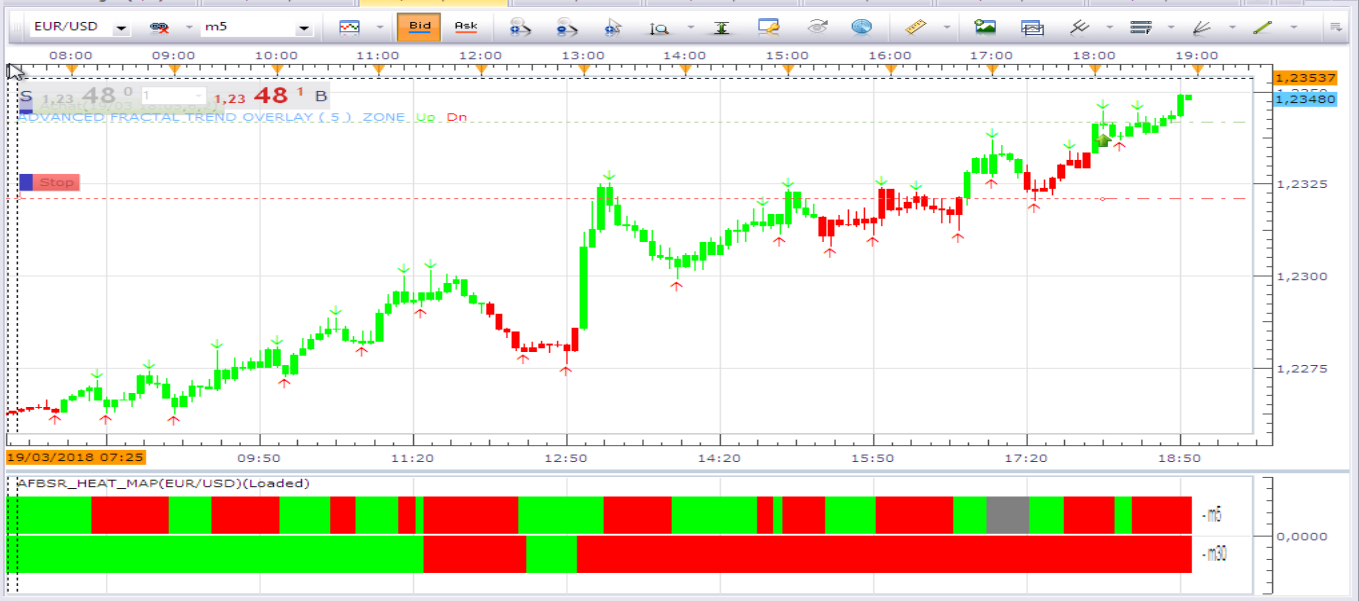The height and width of the screenshot is (601, 1359).
Task: Click the blue radar globe icon
Action: (861, 27)
